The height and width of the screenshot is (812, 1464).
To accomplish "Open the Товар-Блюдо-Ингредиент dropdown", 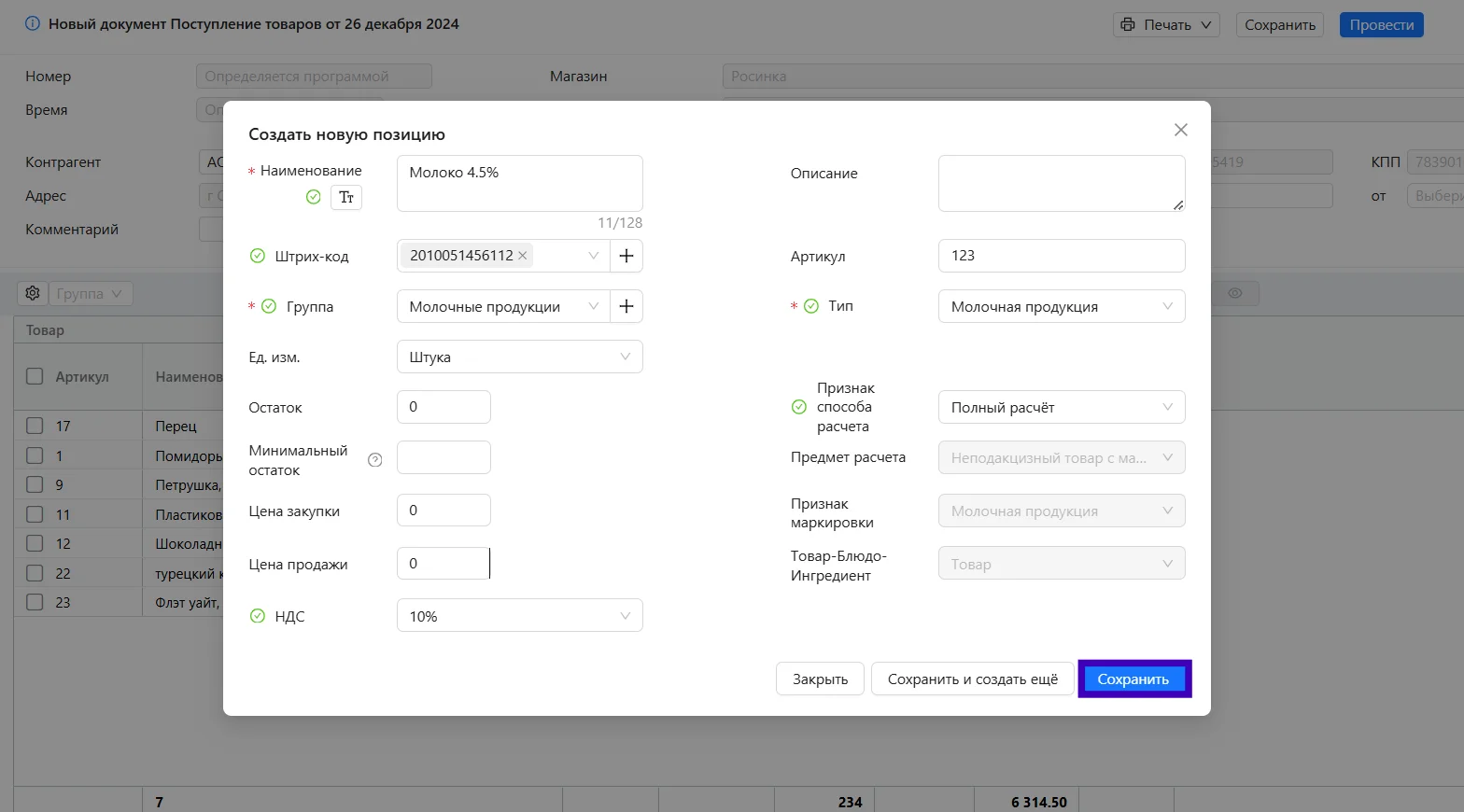I will click(1062, 564).
